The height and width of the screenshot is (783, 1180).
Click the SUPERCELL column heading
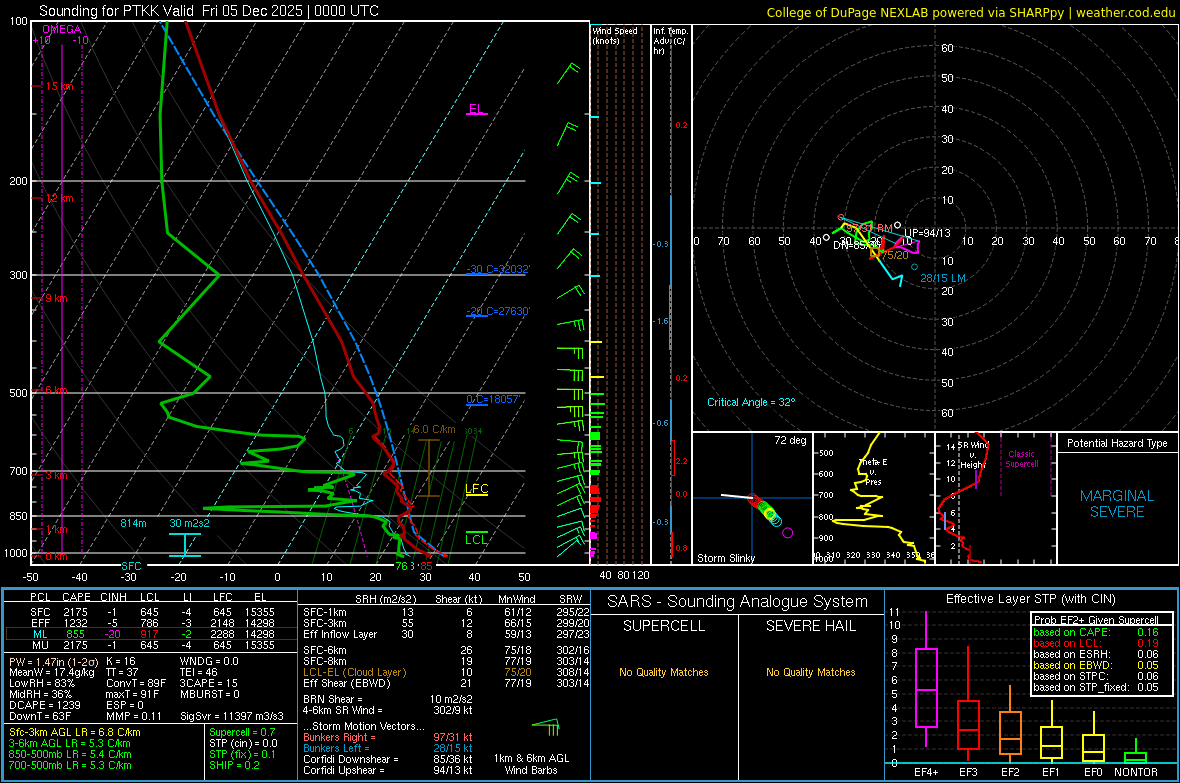tap(664, 626)
